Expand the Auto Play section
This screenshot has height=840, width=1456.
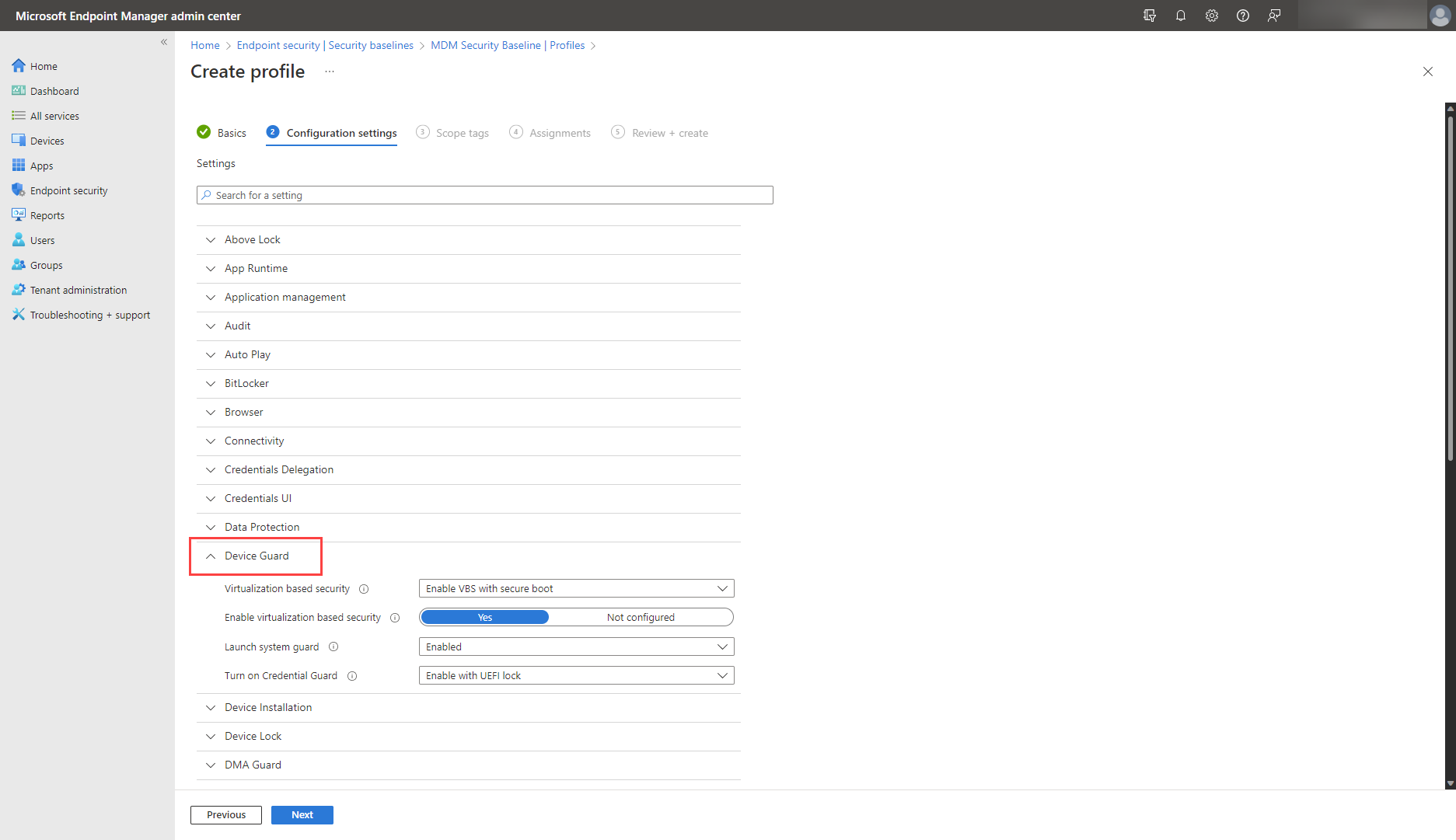point(469,354)
